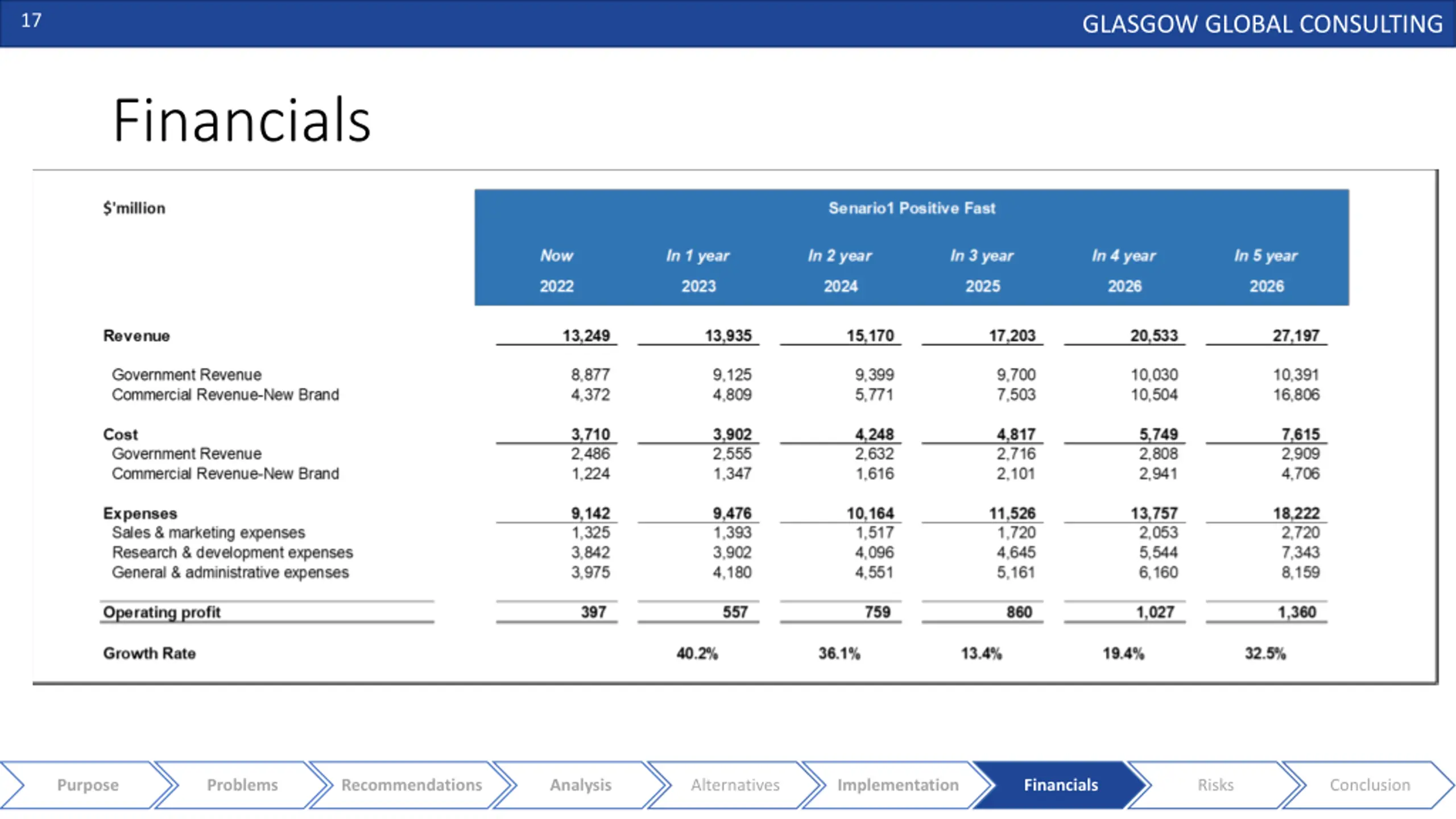Open the Implementation section arrow
The width and height of the screenshot is (1456, 819).
(897, 785)
